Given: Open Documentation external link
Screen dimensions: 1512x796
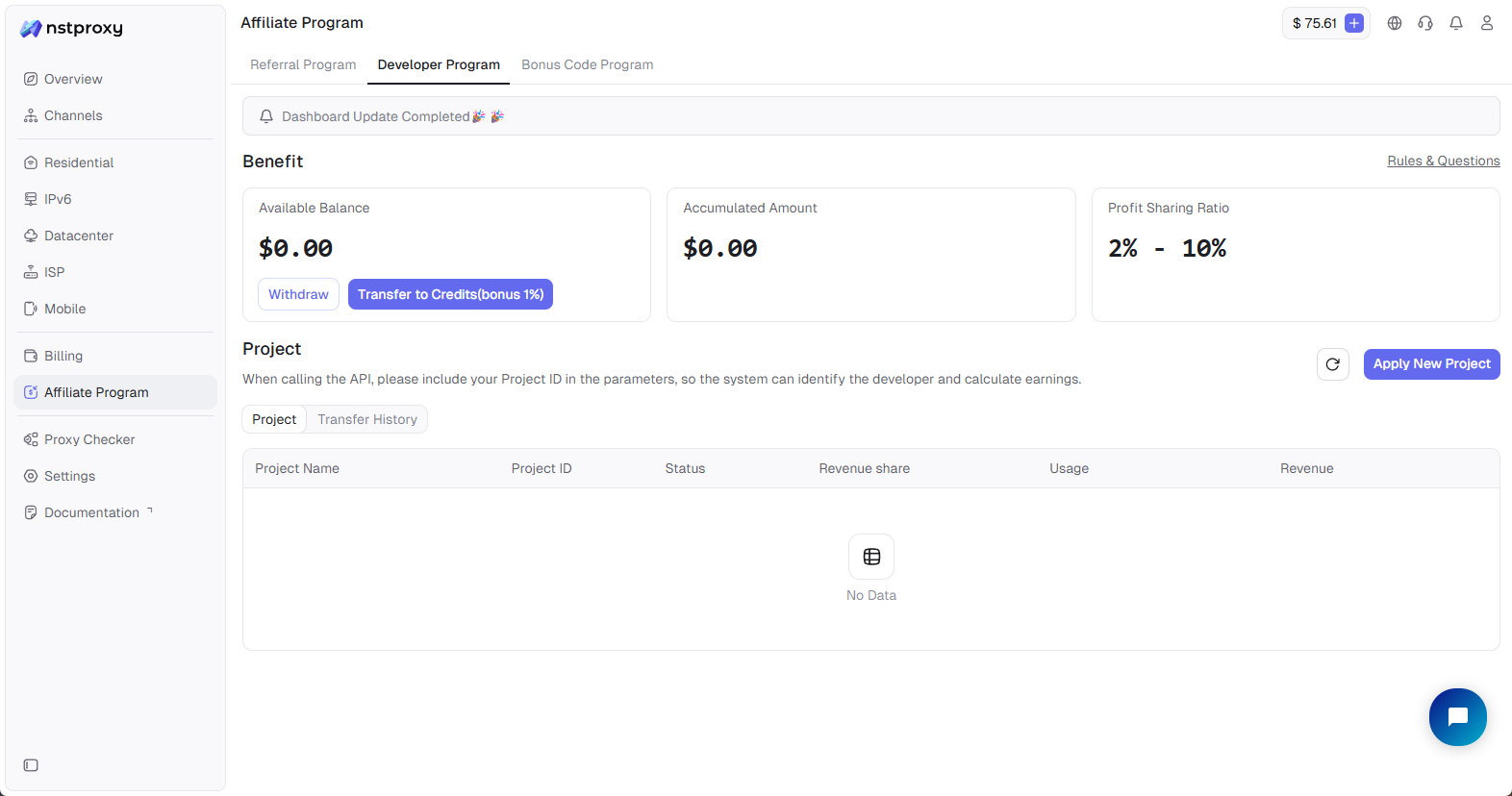Looking at the screenshot, I should tap(91, 512).
